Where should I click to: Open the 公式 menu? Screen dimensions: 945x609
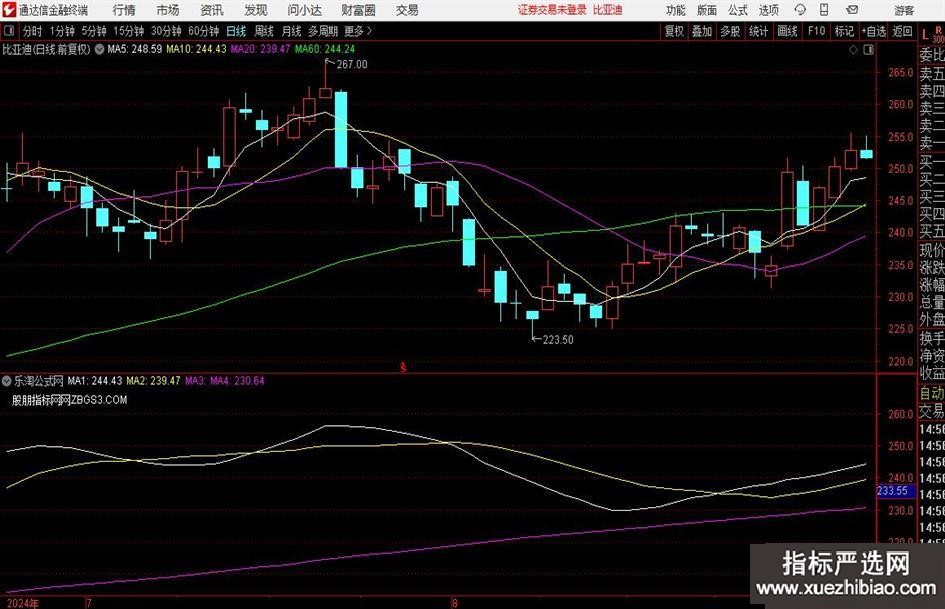[x=738, y=10]
